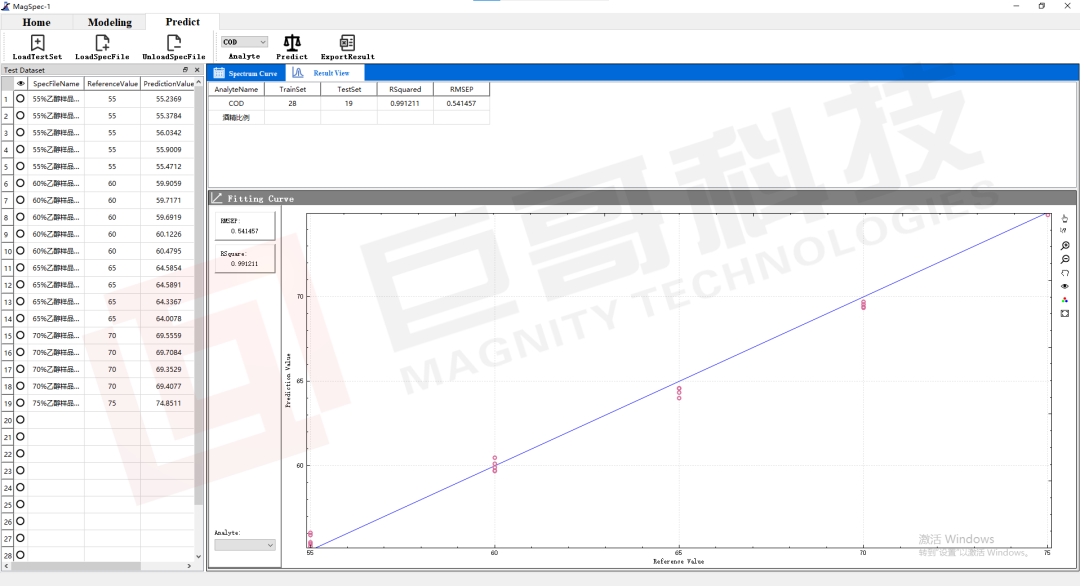
Task: Open the COD analyte dropdown
Action: coord(244,42)
